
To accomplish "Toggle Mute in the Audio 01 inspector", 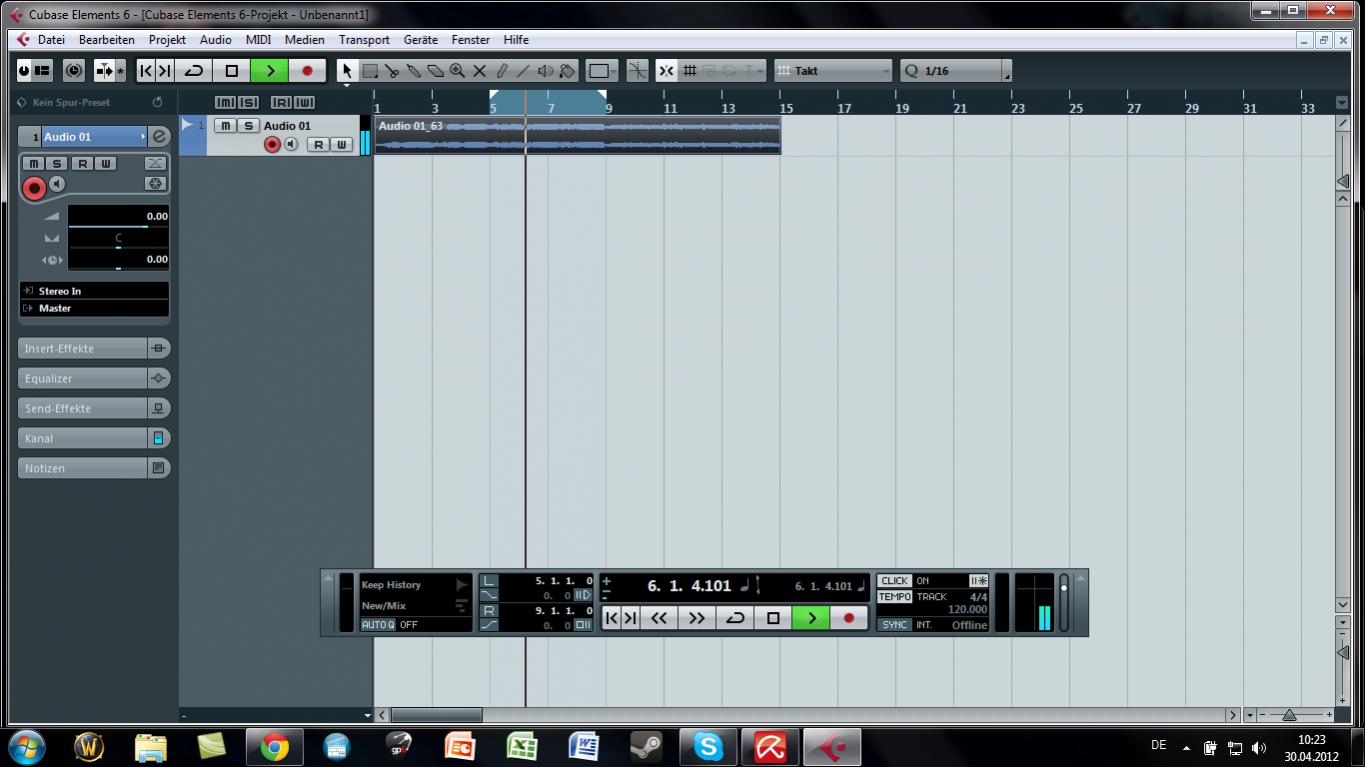I will [34, 163].
